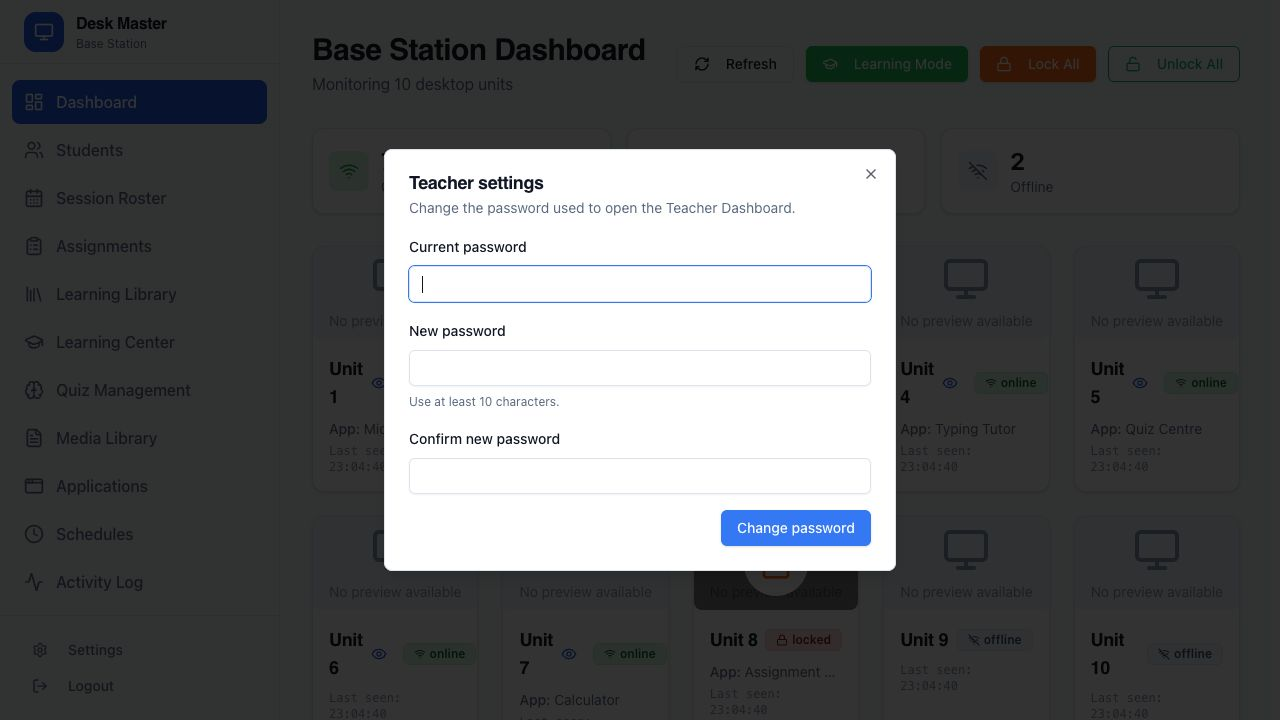The height and width of the screenshot is (720, 1280).
Task: Click the offline badge on Unit 9
Action: click(994, 640)
